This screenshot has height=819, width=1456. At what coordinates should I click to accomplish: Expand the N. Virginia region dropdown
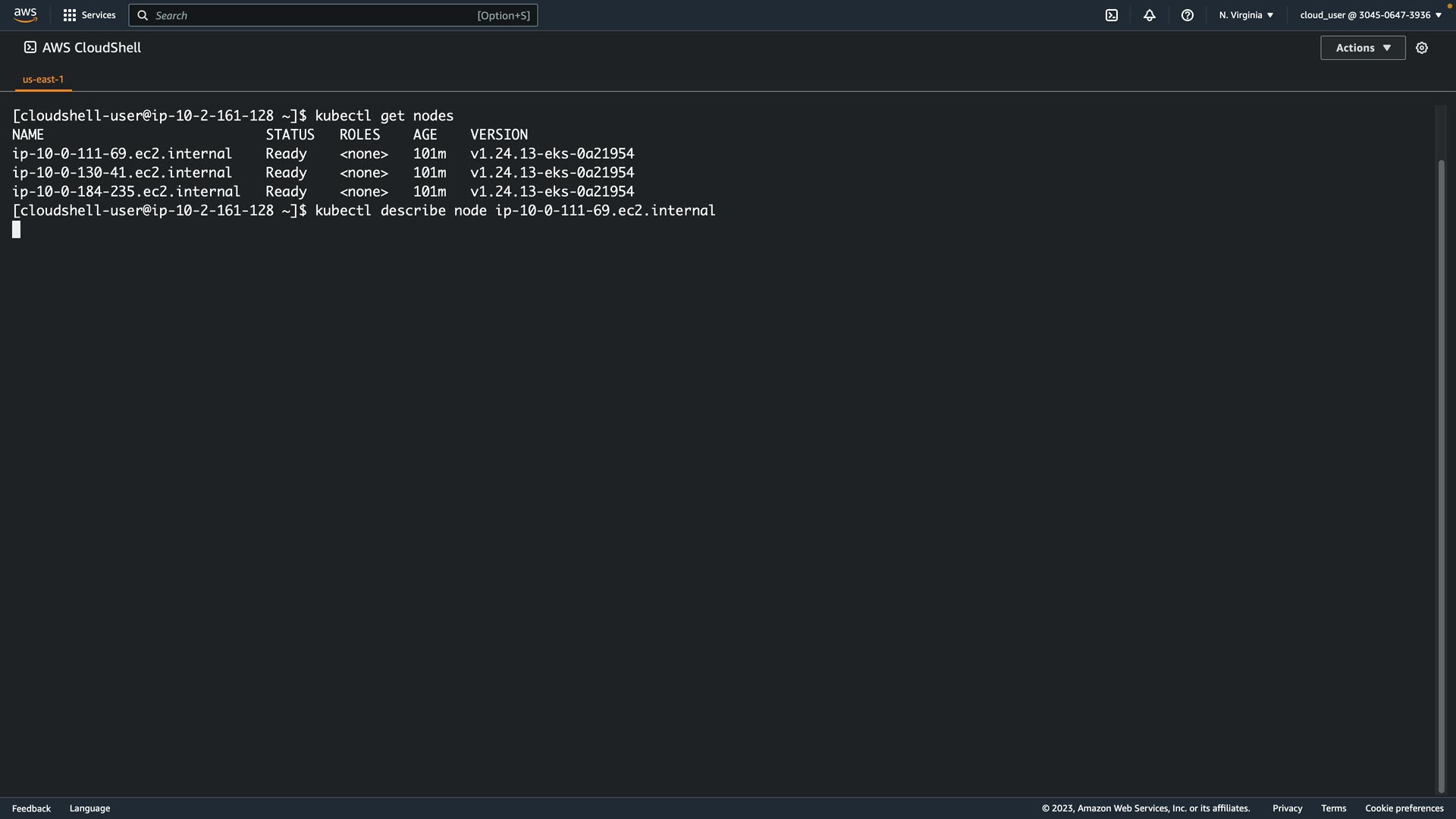1246,15
